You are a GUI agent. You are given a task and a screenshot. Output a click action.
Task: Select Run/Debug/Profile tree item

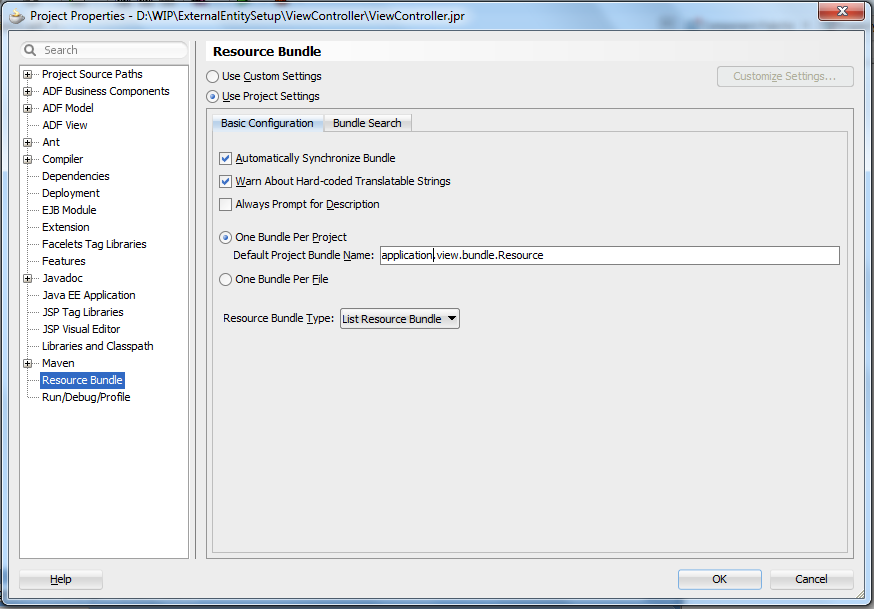click(x=86, y=397)
